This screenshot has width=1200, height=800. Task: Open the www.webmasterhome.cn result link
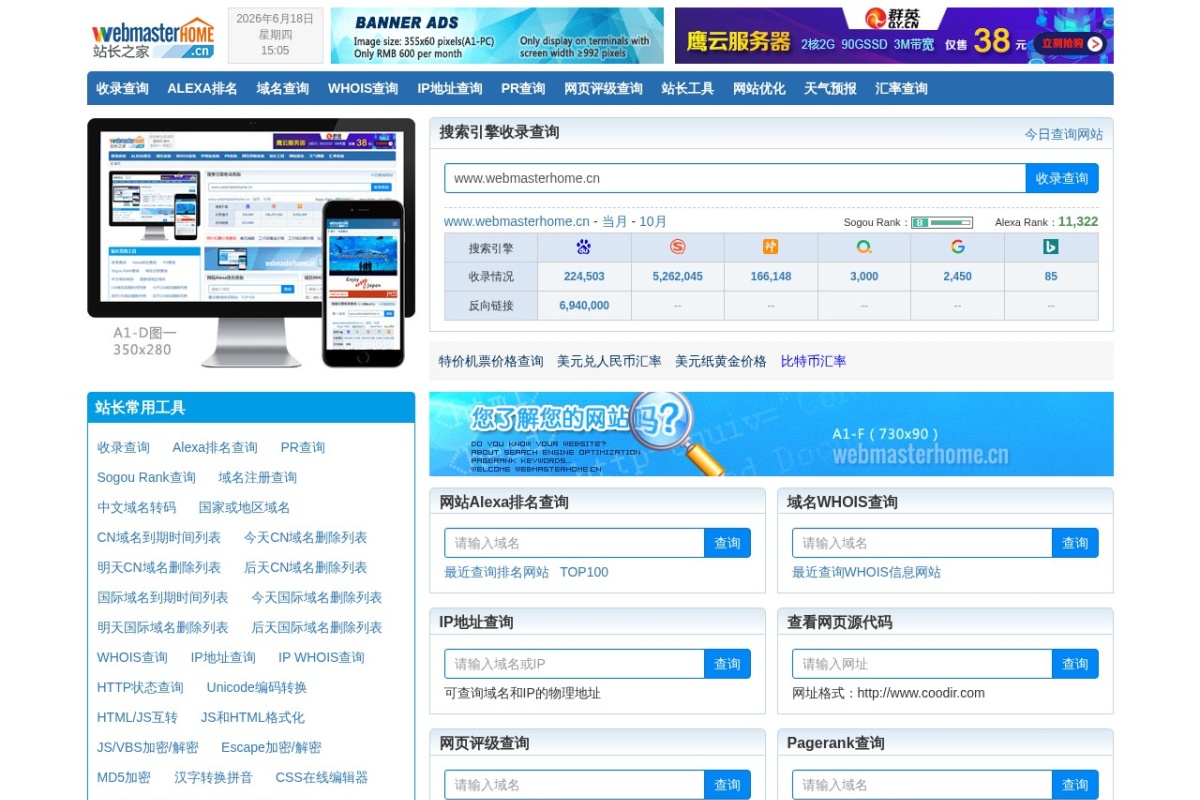[x=516, y=221]
